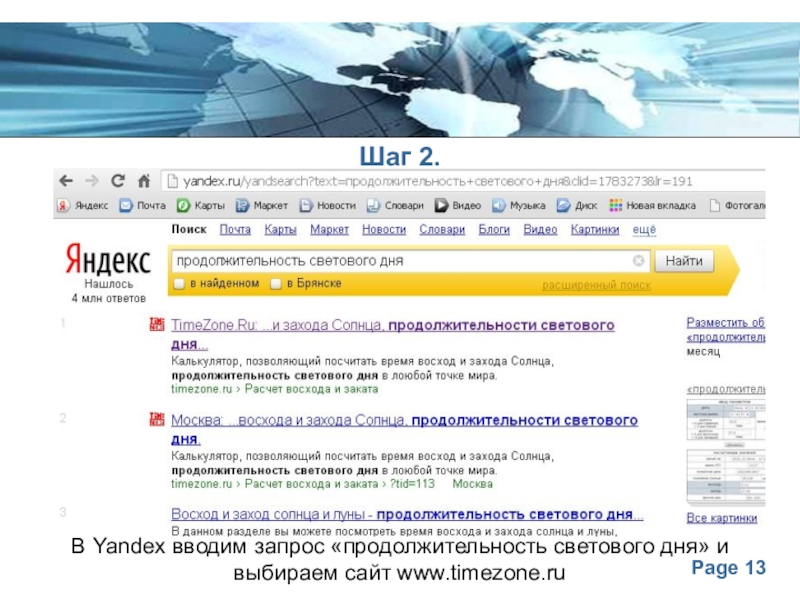
Task: Open the 'Все картинки' link
Action: (721, 518)
